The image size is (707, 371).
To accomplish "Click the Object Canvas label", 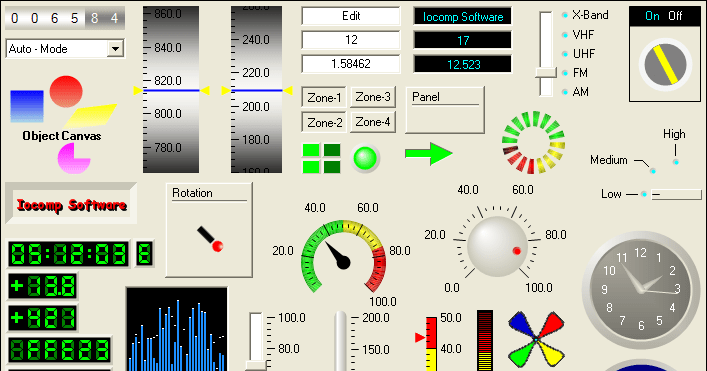I will pos(62,136).
